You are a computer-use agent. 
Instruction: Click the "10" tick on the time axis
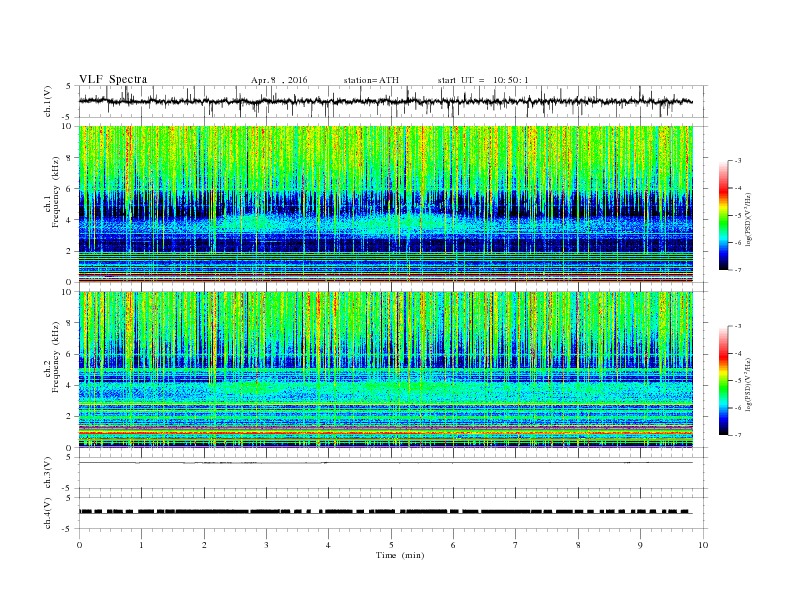703,545
